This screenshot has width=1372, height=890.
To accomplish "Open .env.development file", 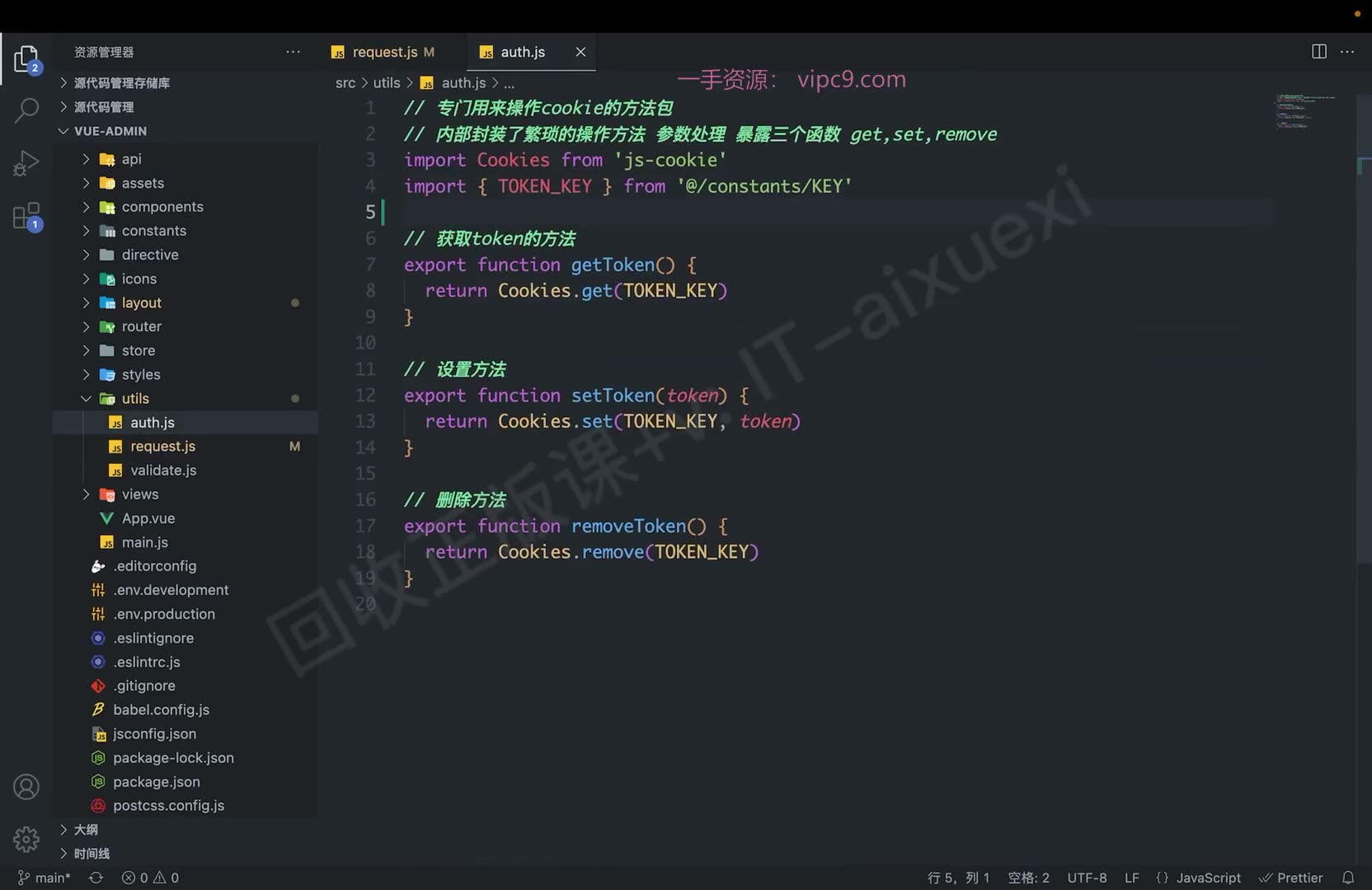I will (185, 590).
